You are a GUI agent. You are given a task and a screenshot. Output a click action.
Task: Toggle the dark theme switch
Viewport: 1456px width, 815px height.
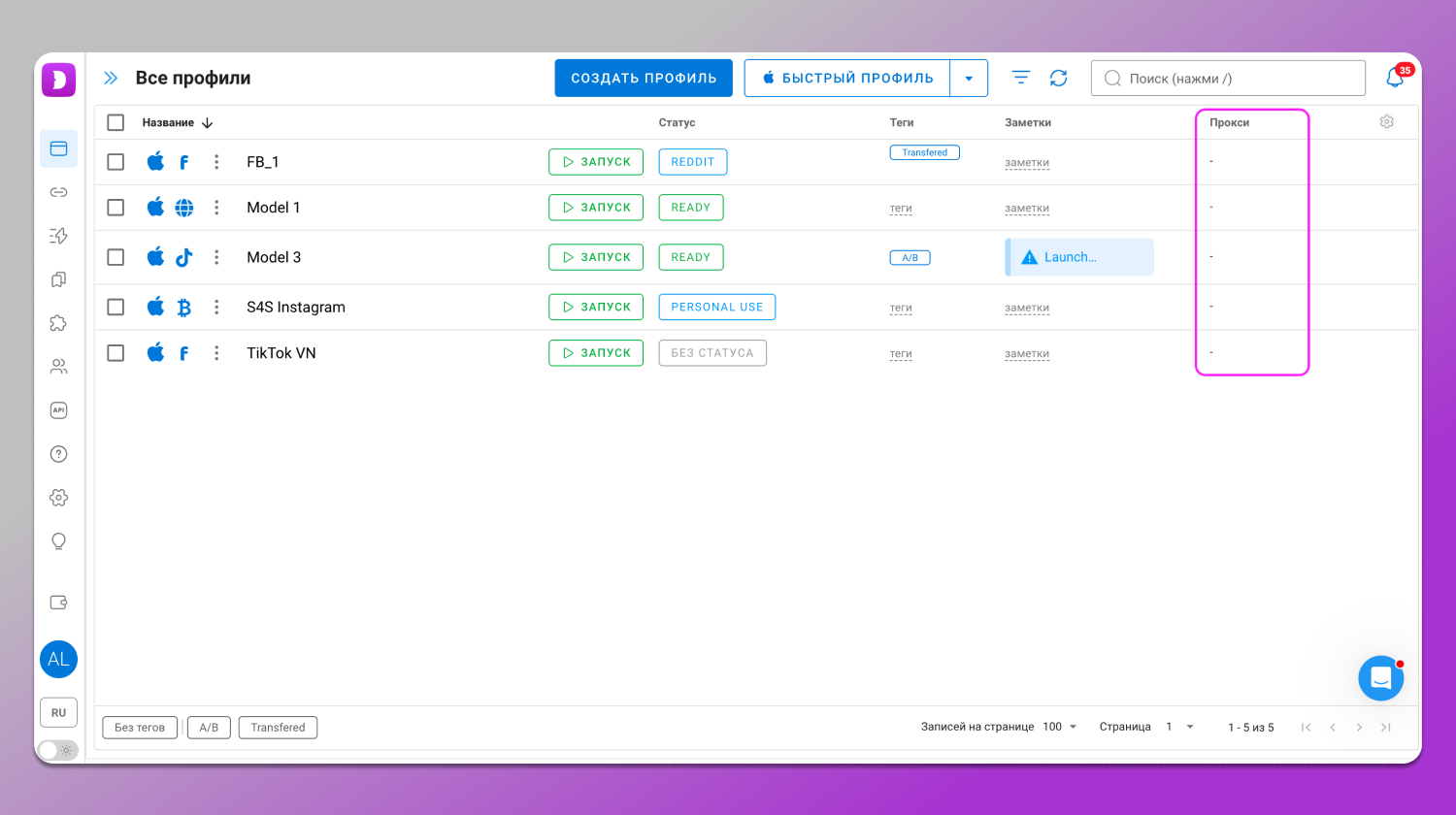57,750
